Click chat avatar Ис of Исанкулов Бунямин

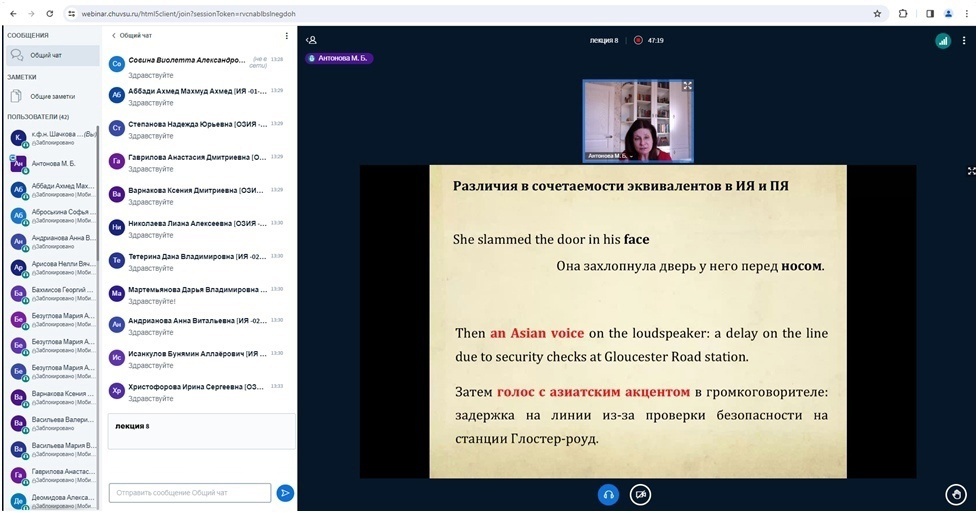pyautogui.click(x=117, y=358)
